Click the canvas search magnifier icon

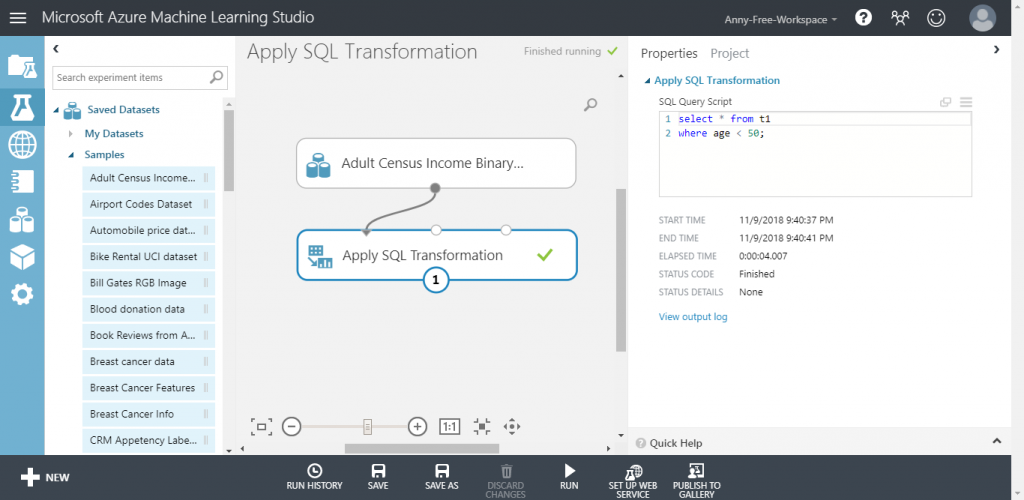[x=590, y=104]
